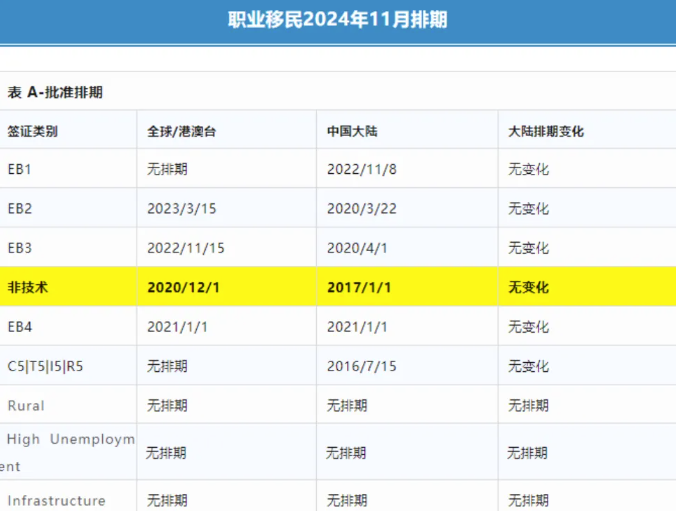
Task: Select the highlighted 非技术 label
Action: 28,287
